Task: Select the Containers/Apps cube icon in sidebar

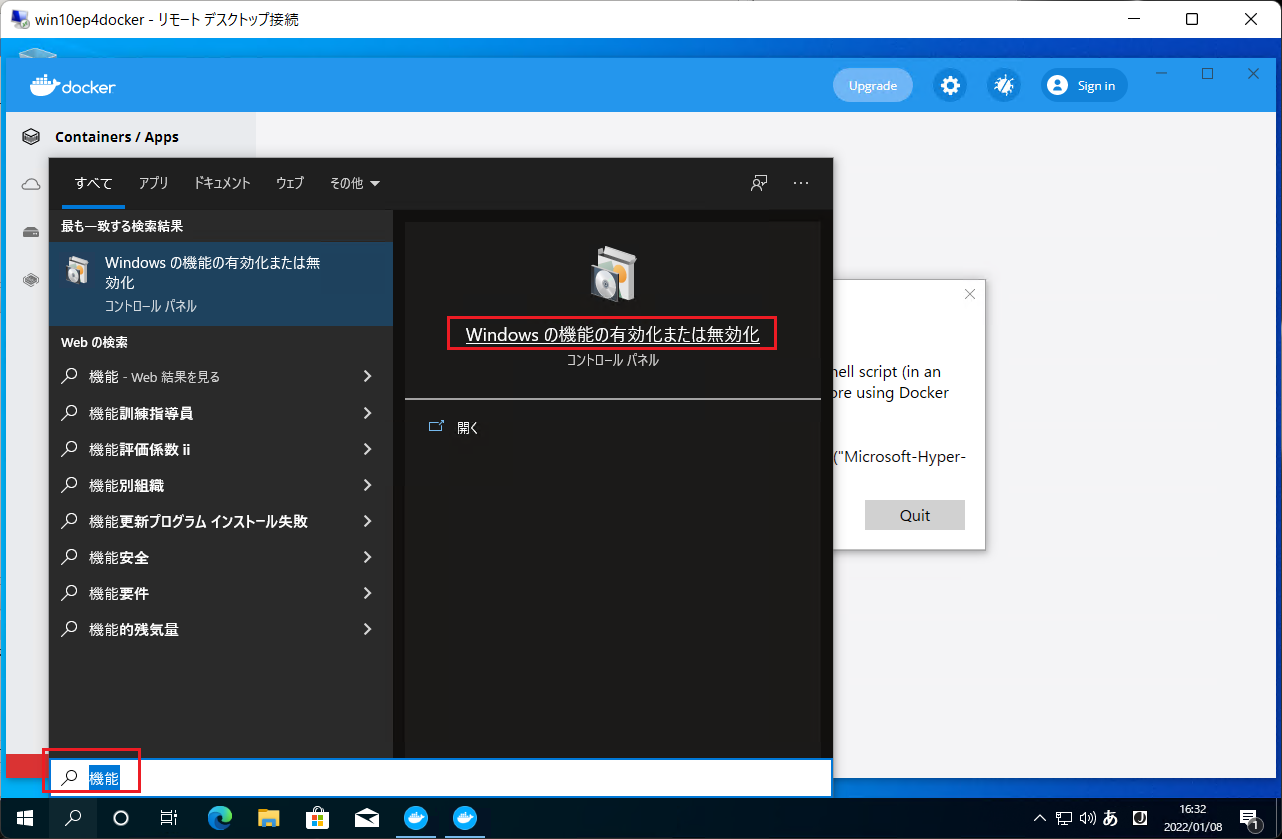Action: click(x=31, y=135)
